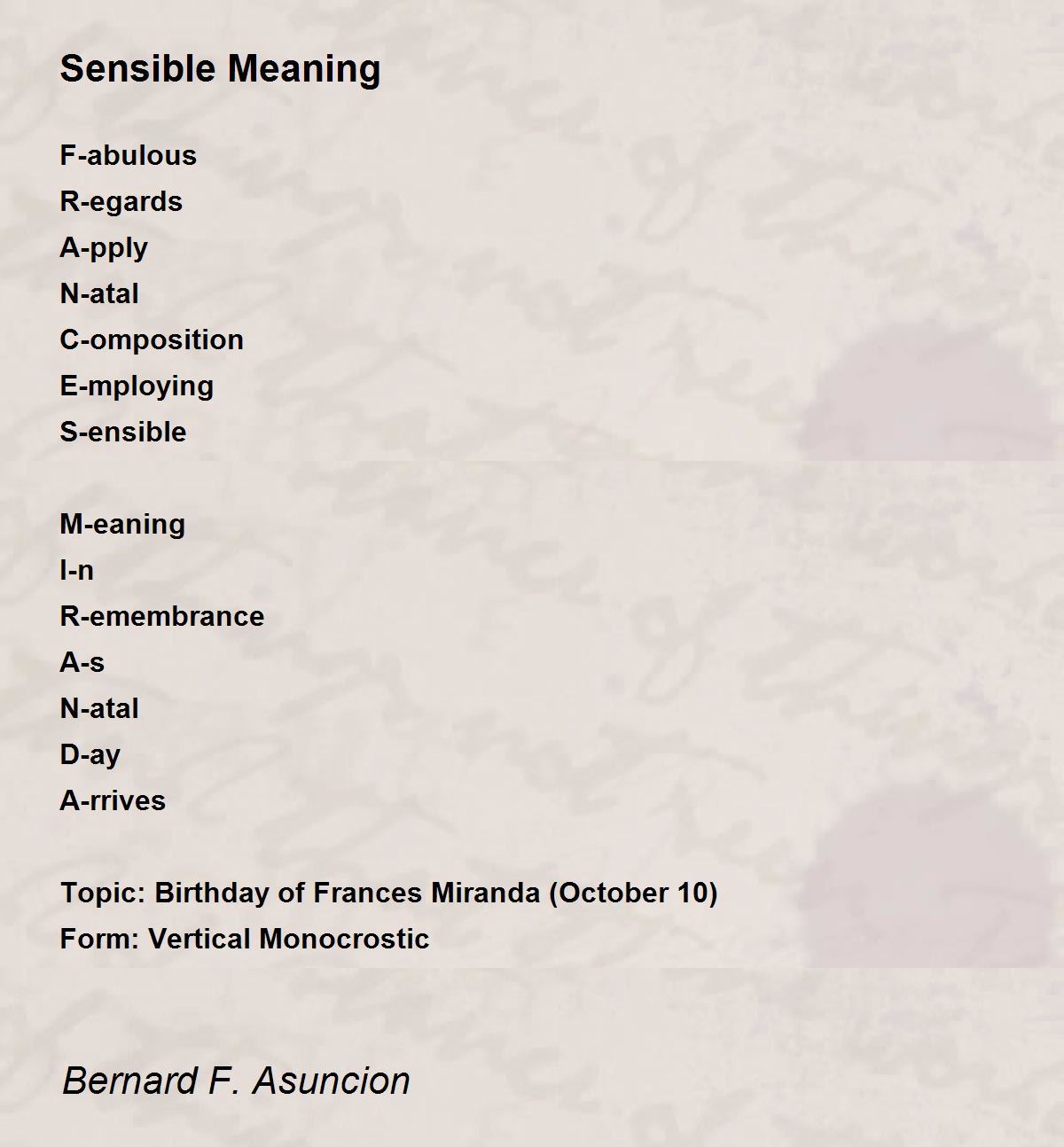Click the date text (October 10)
Screen dimensions: 1064x1147
(x=633, y=893)
